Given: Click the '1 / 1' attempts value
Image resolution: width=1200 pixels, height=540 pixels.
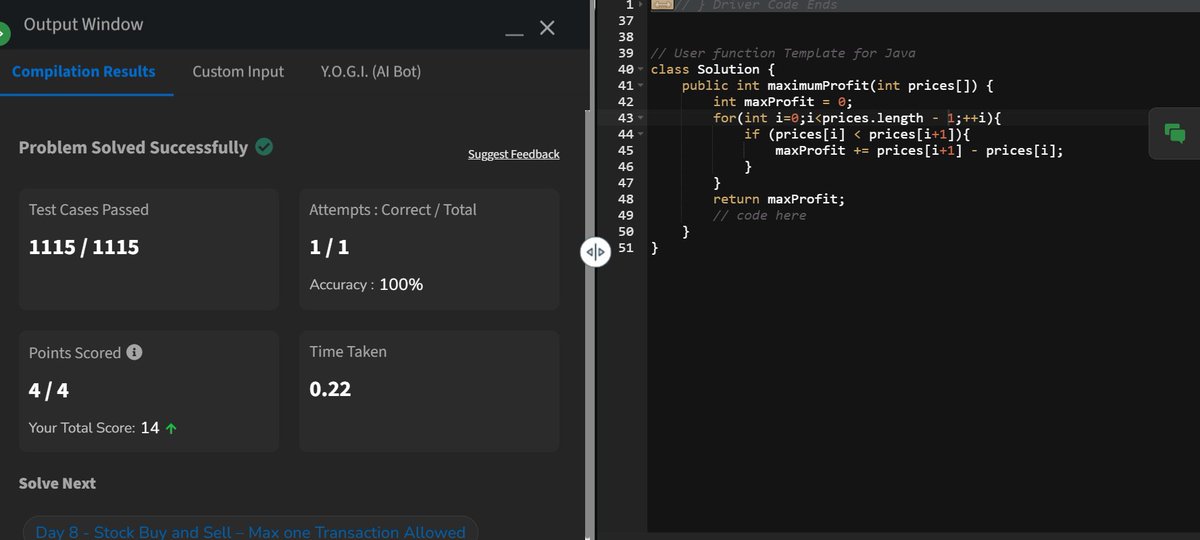Looking at the screenshot, I should 329,247.
